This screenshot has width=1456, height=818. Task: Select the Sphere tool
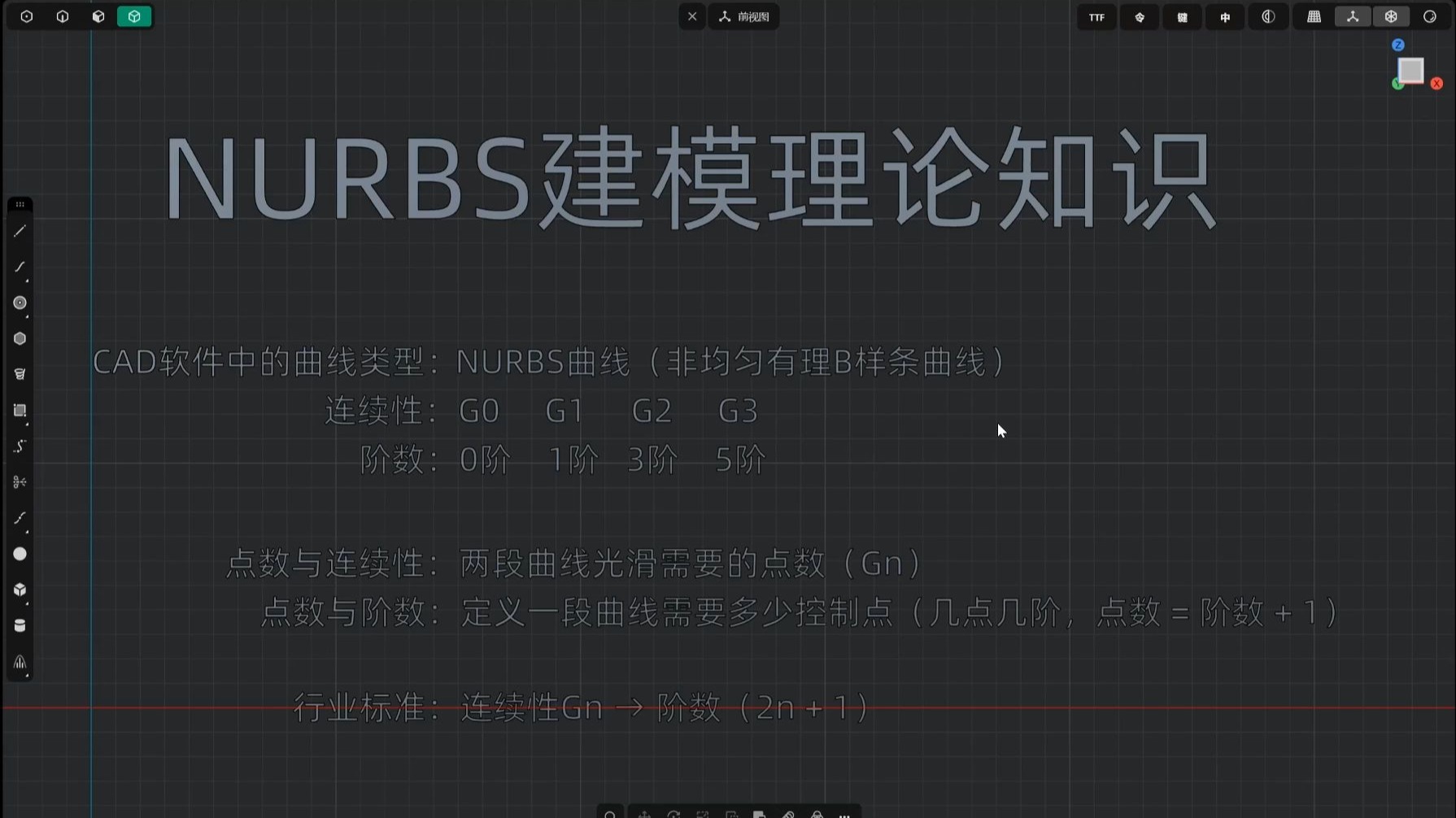click(20, 554)
